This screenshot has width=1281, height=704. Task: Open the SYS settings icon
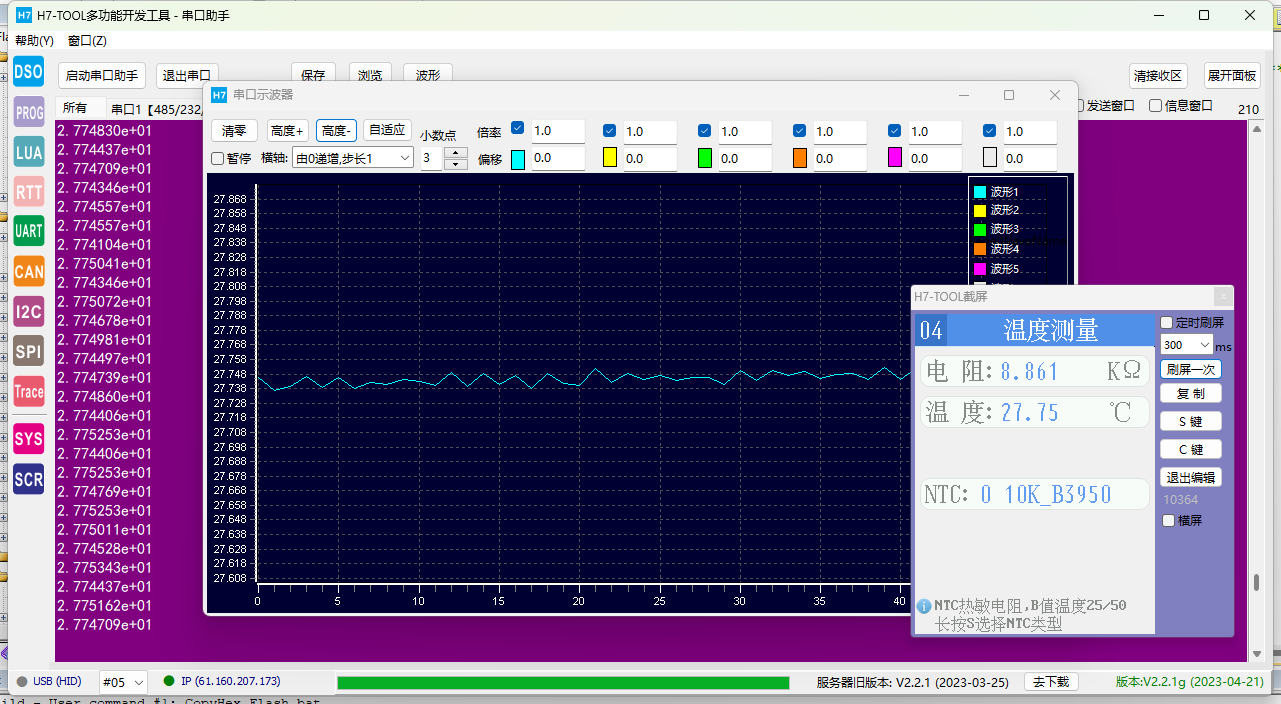pyautogui.click(x=29, y=438)
